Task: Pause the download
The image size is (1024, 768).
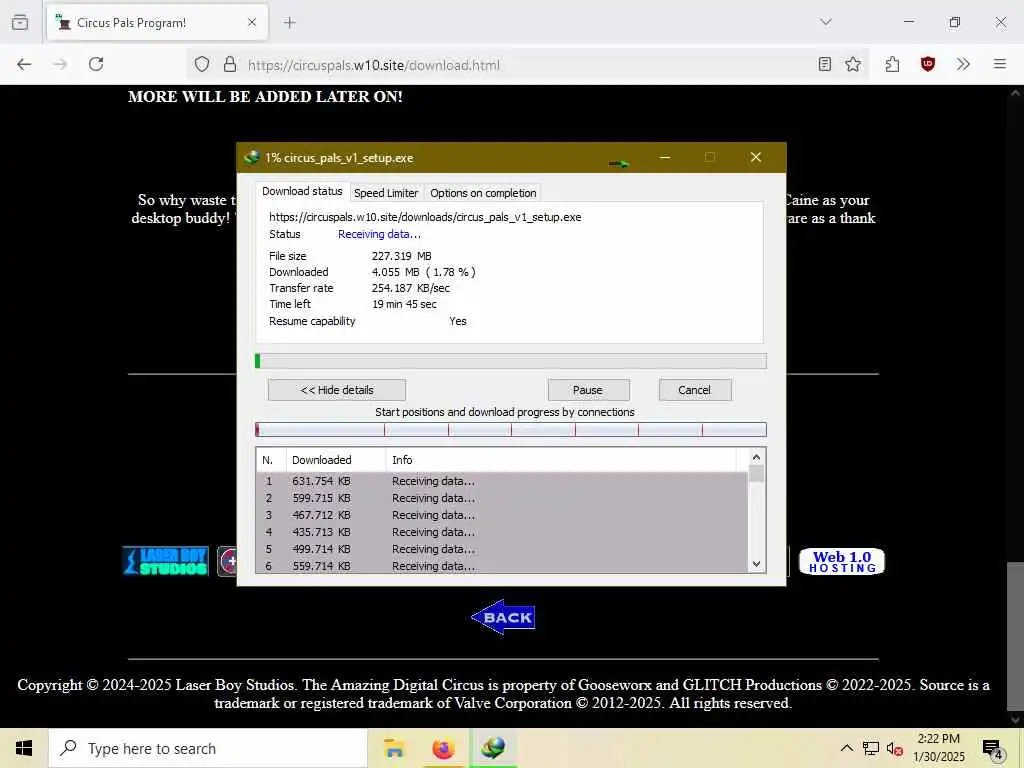Action: pos(588,390)
